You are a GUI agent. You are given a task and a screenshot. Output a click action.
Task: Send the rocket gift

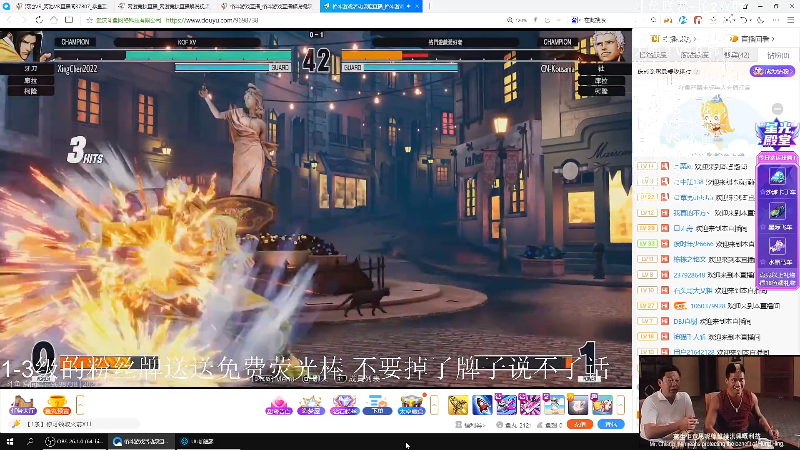tap(482, 405)
